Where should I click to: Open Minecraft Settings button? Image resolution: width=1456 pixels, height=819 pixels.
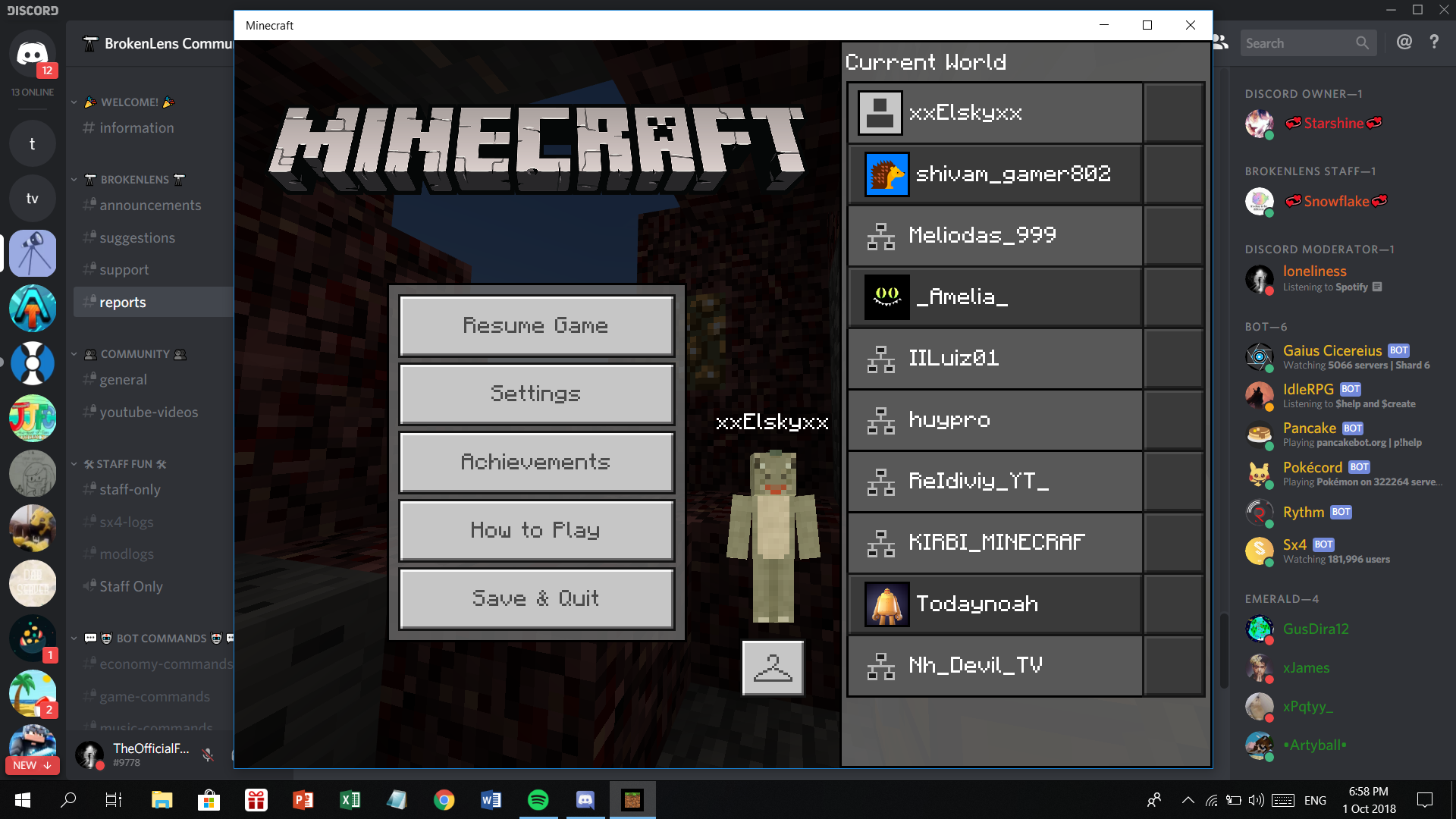[536, 394]
